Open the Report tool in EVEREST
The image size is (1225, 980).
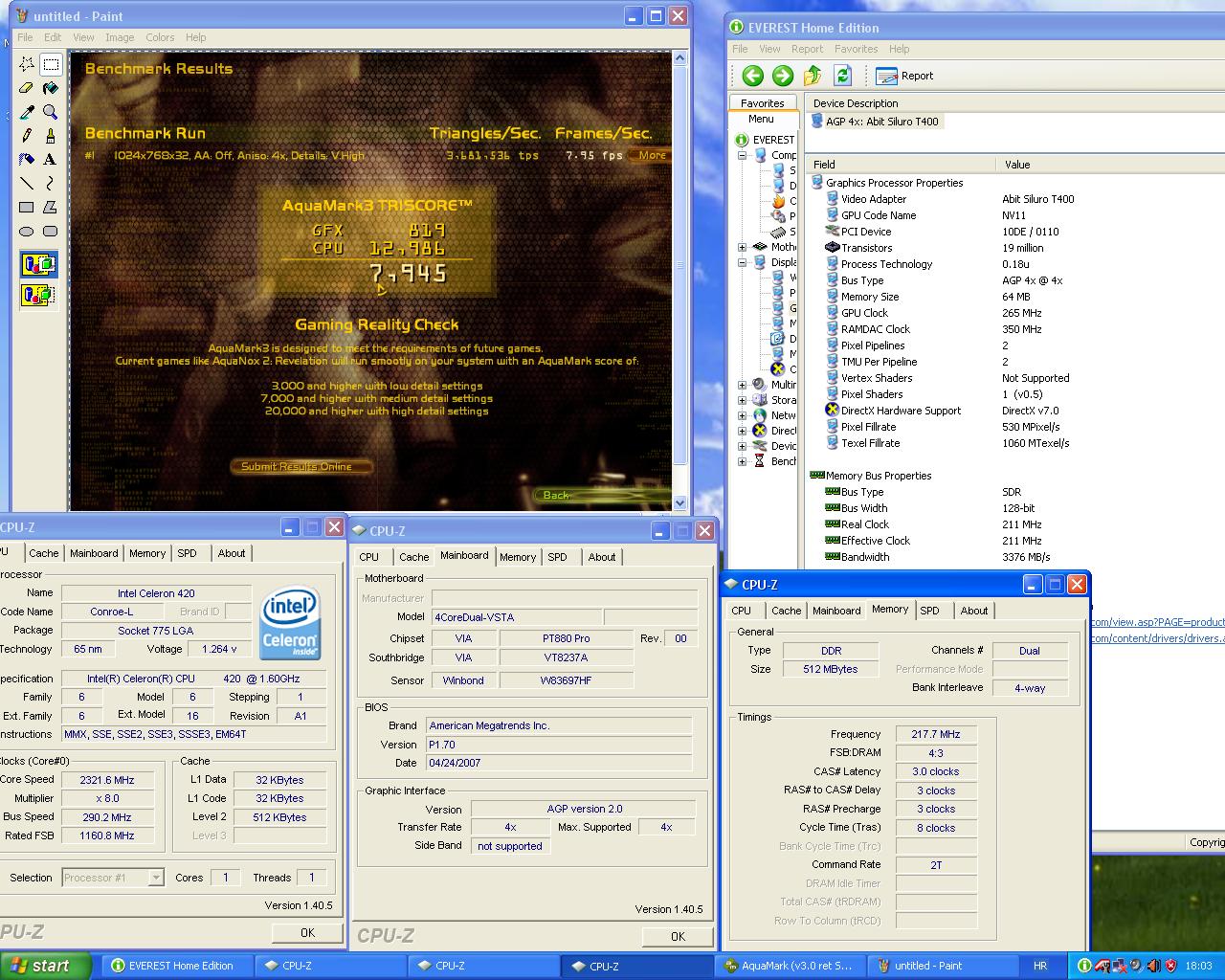(x=904, y=76)
